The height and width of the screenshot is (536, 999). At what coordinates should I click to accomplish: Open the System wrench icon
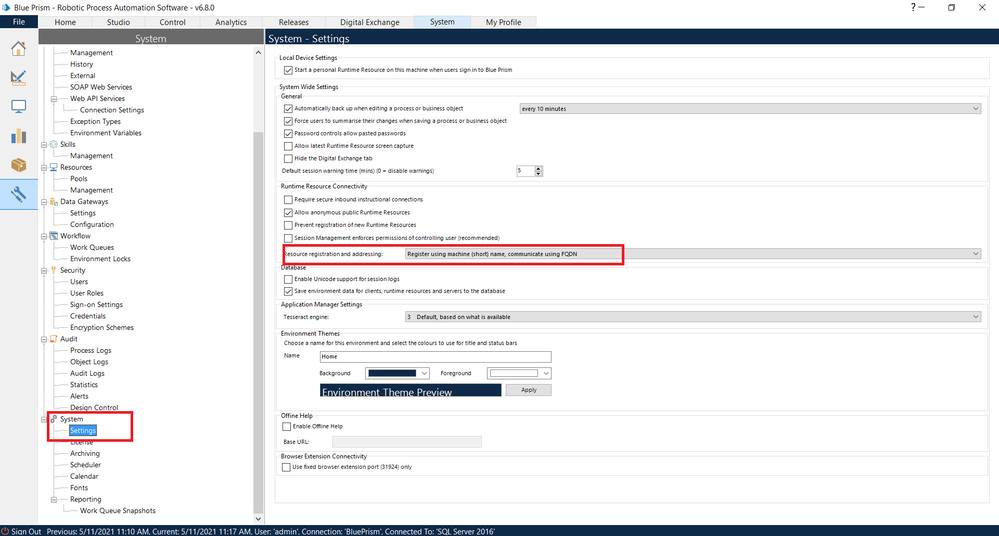pos(18,194)
